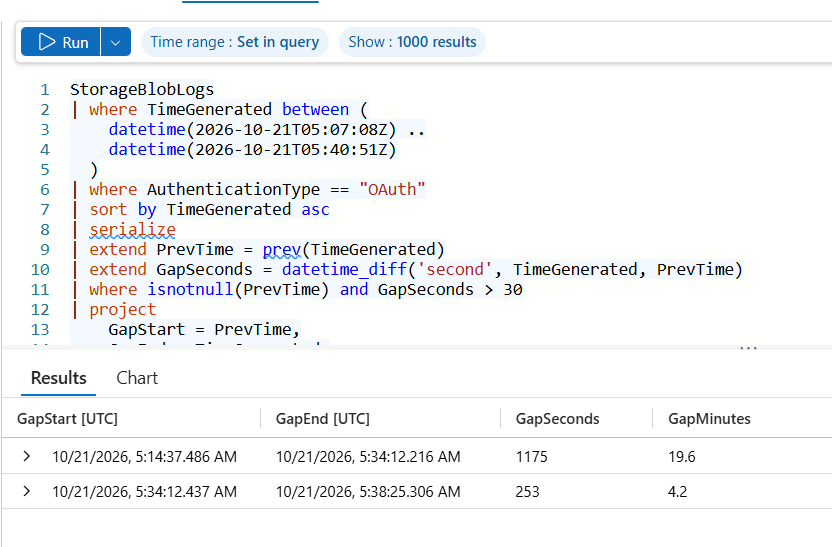Select the GapSeconds value 253
This screenshot has width=832, height=547.
(x=527, y=491)
